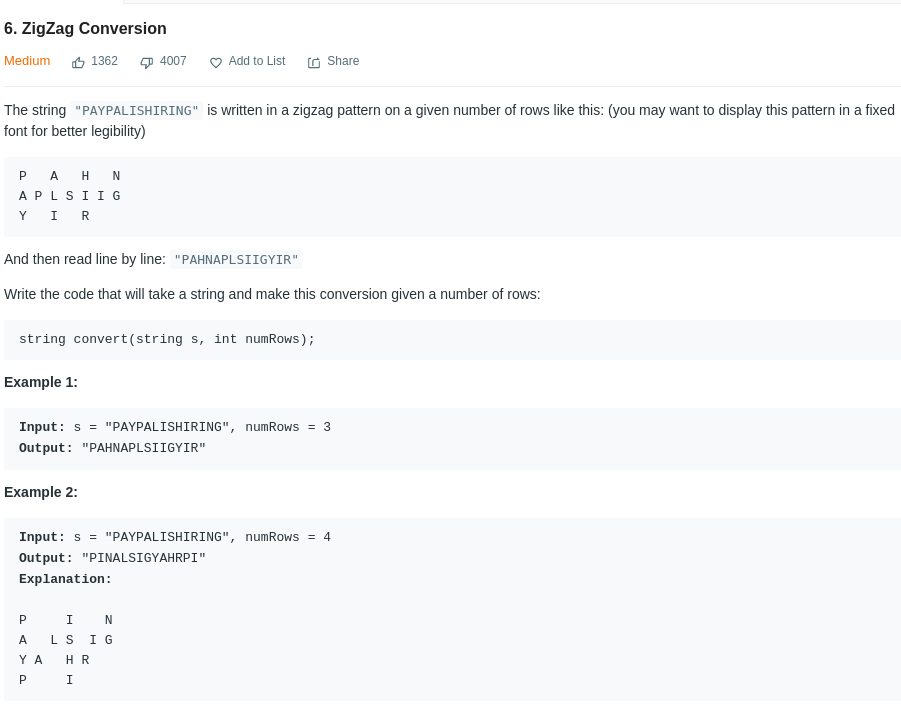Screen dimensions: 901x723
Task: Click the thumbs-up like icon
Action: (78, 63)
